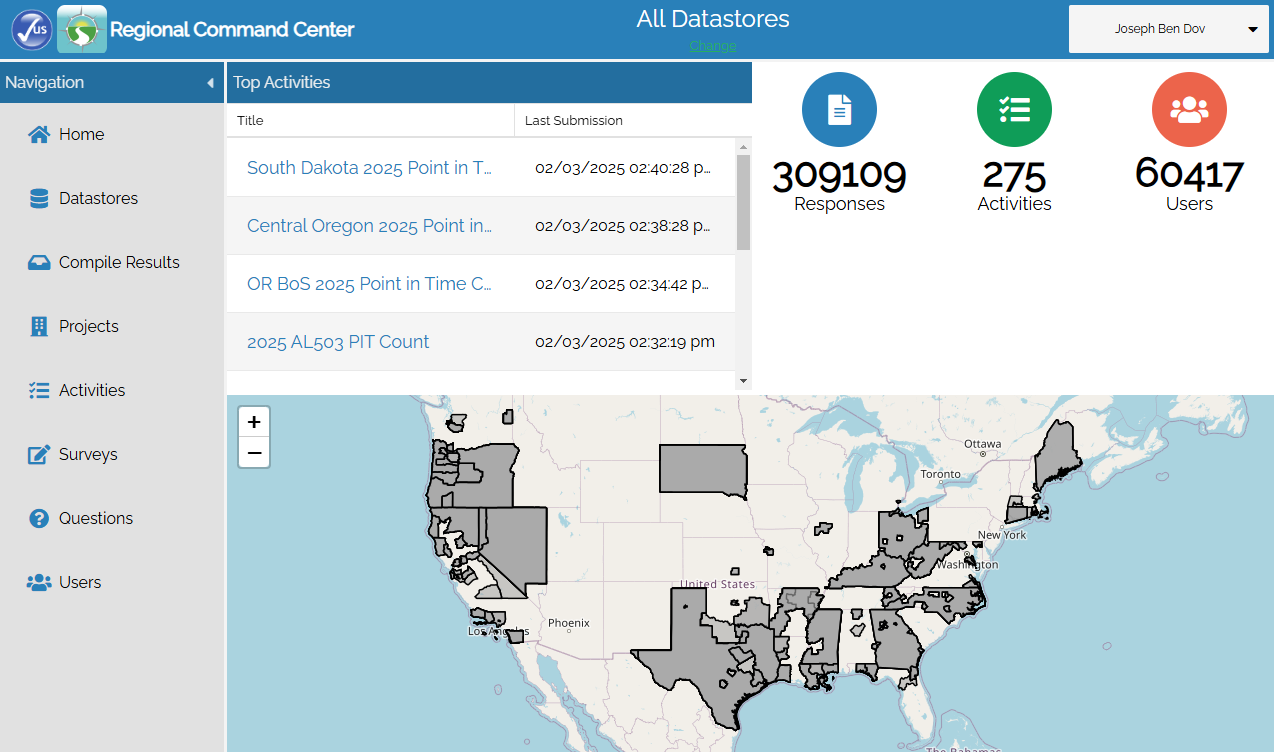
Task: Sort by Last Submission column header
Action: tap(574, 121)
